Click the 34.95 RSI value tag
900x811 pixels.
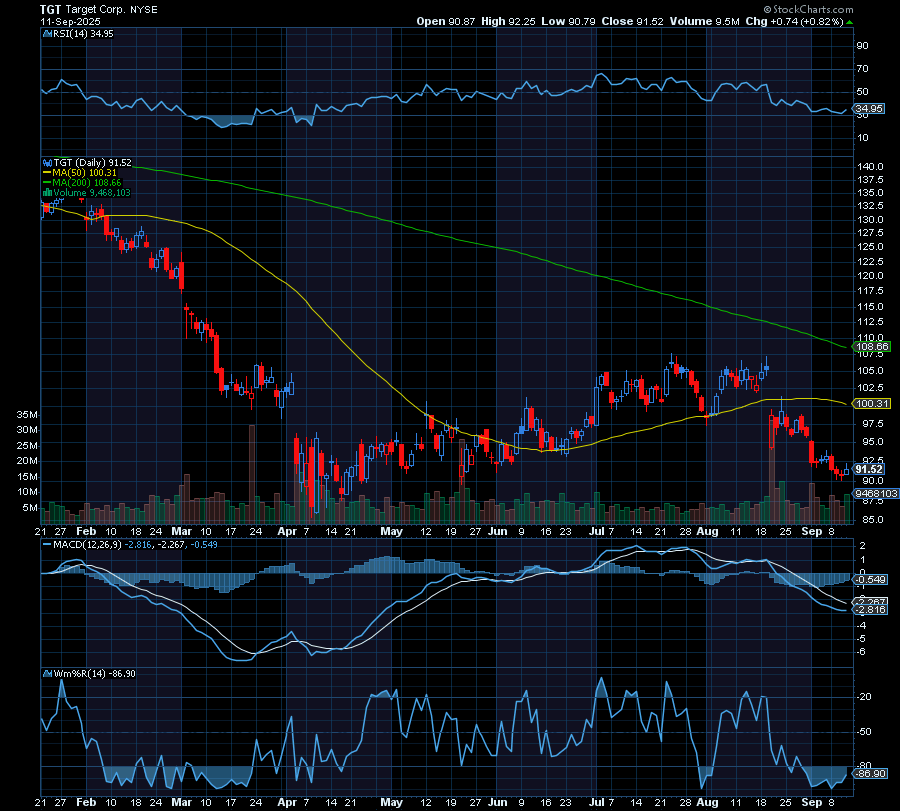pos(868,108)
